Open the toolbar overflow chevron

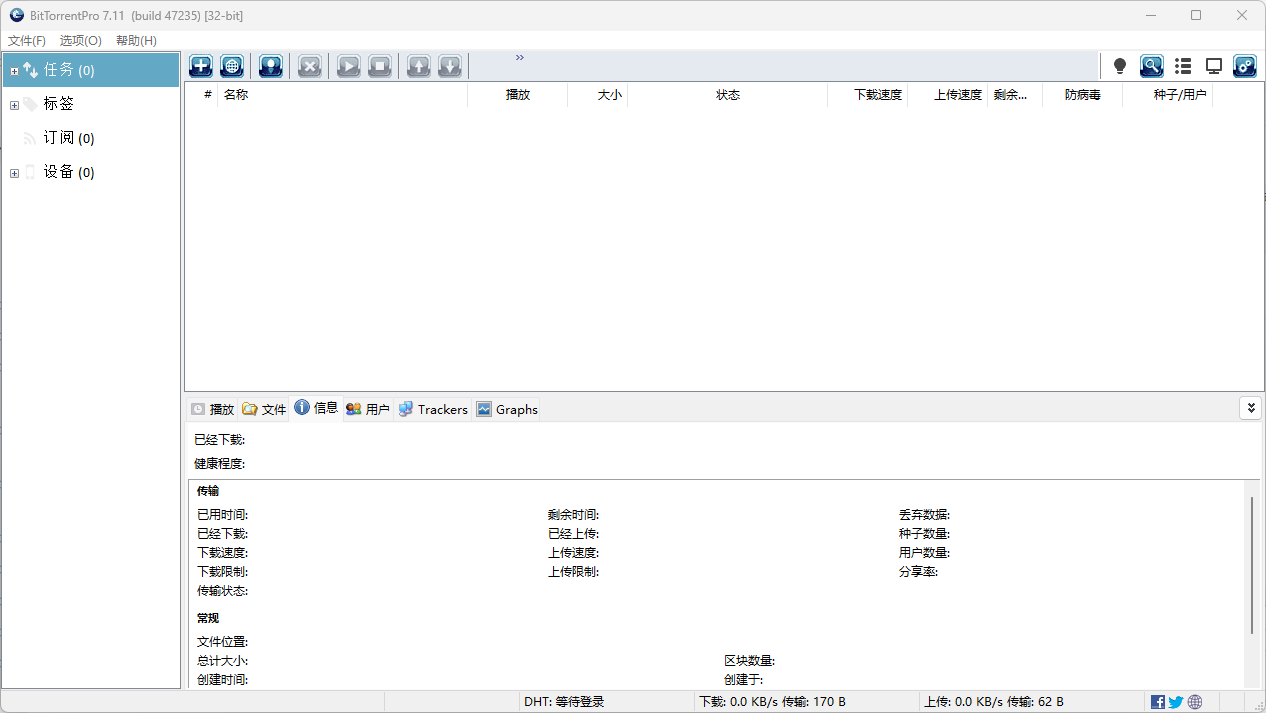pos(519,58)
